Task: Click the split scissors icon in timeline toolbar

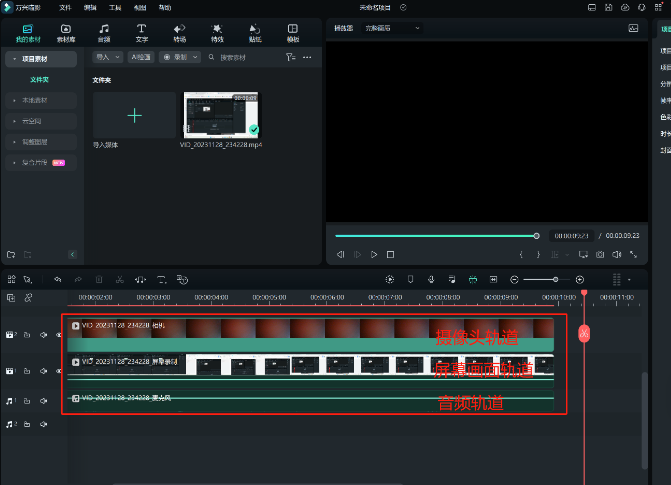Action: [x=119, y=279]
